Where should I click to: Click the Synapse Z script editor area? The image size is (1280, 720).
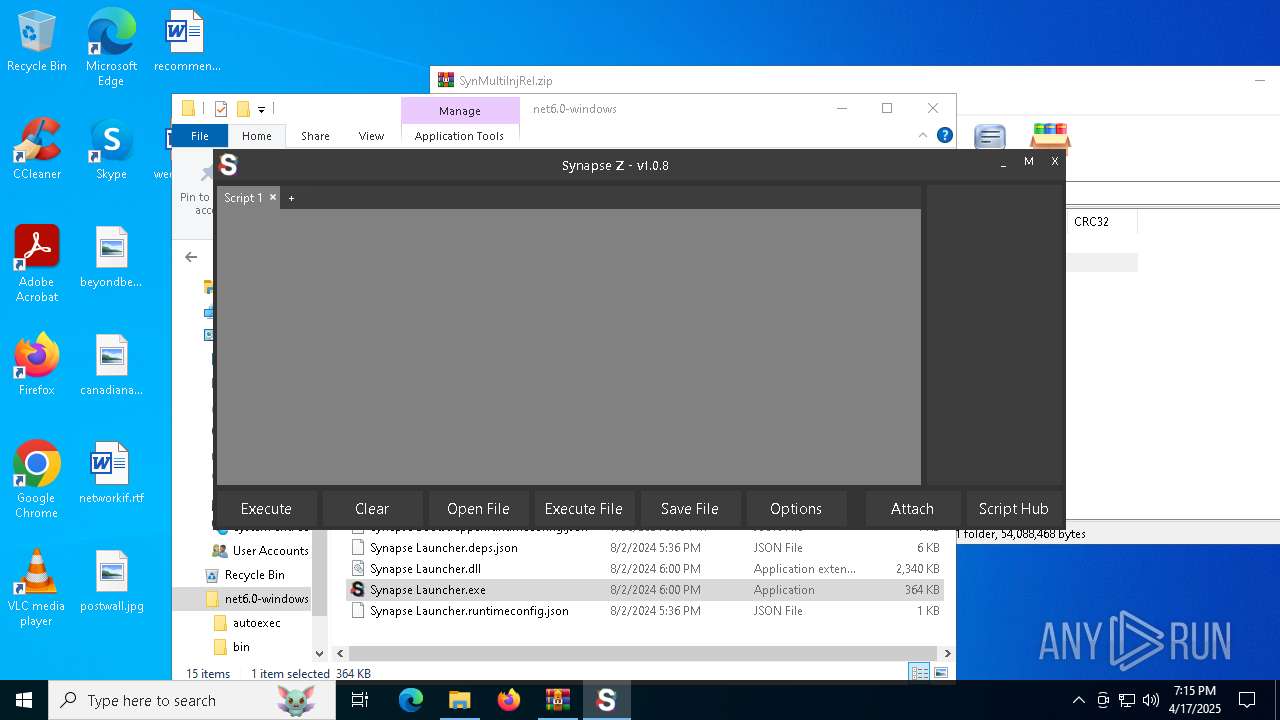569,346
